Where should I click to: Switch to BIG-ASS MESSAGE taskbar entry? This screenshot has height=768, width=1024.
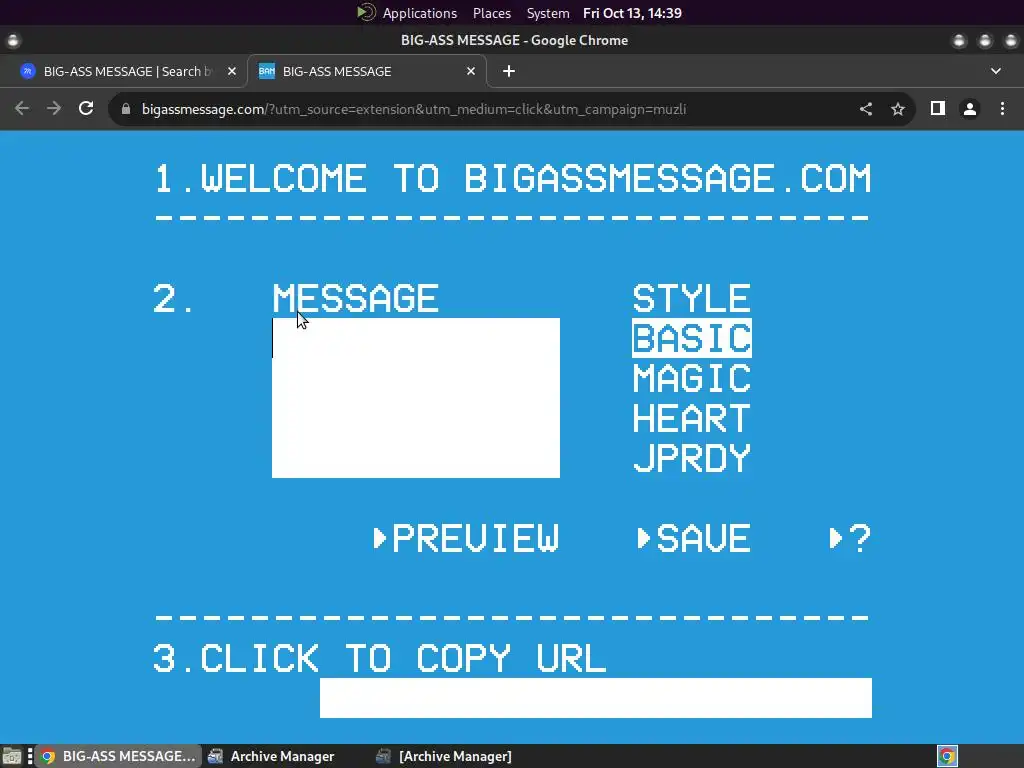(x=118, y=756)
